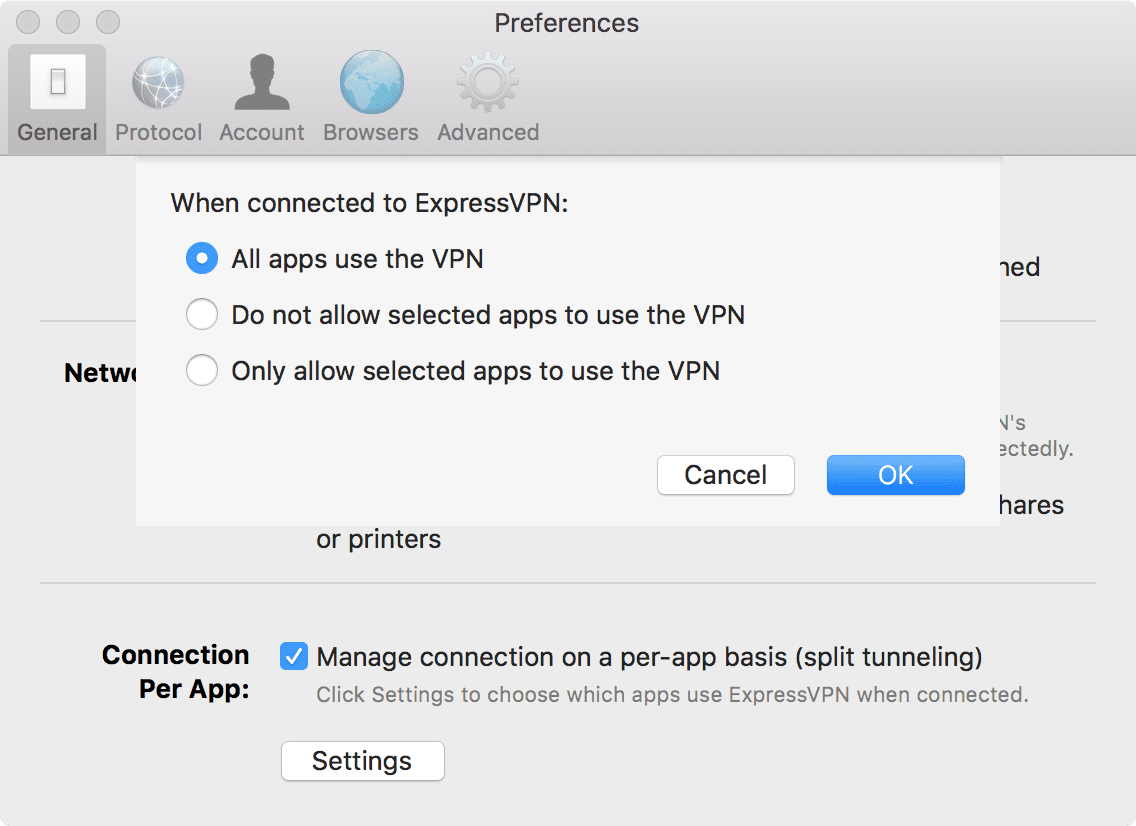Select "All apps use the VPN"

coord(202,258)
